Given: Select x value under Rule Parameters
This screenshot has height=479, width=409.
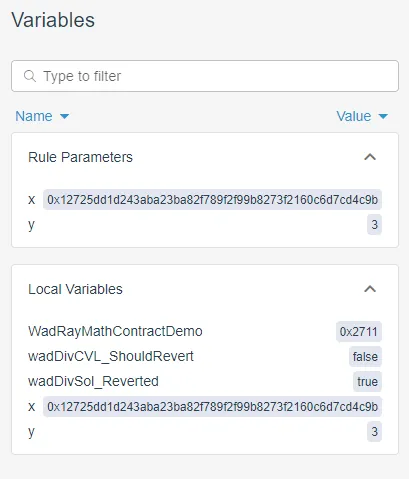Looking at the screenshot, I should pos(212,200).
